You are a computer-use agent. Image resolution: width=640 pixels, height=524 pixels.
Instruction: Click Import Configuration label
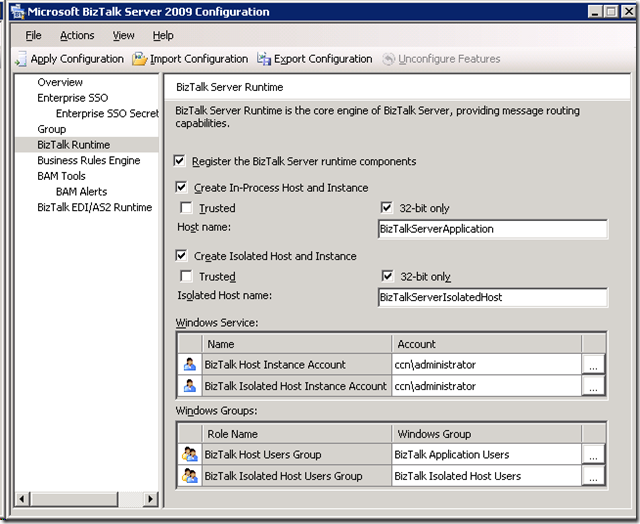pos(199,59)
